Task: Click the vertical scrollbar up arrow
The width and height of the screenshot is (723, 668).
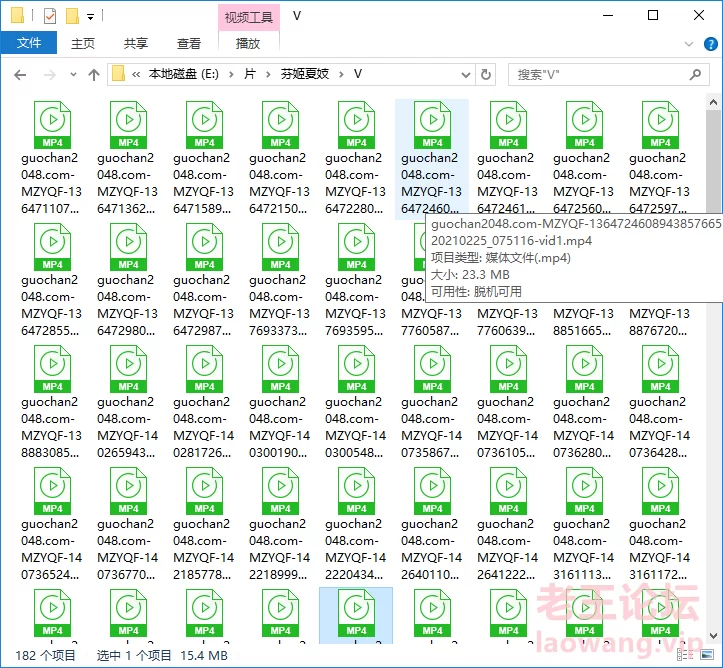Action: (713, 102)
